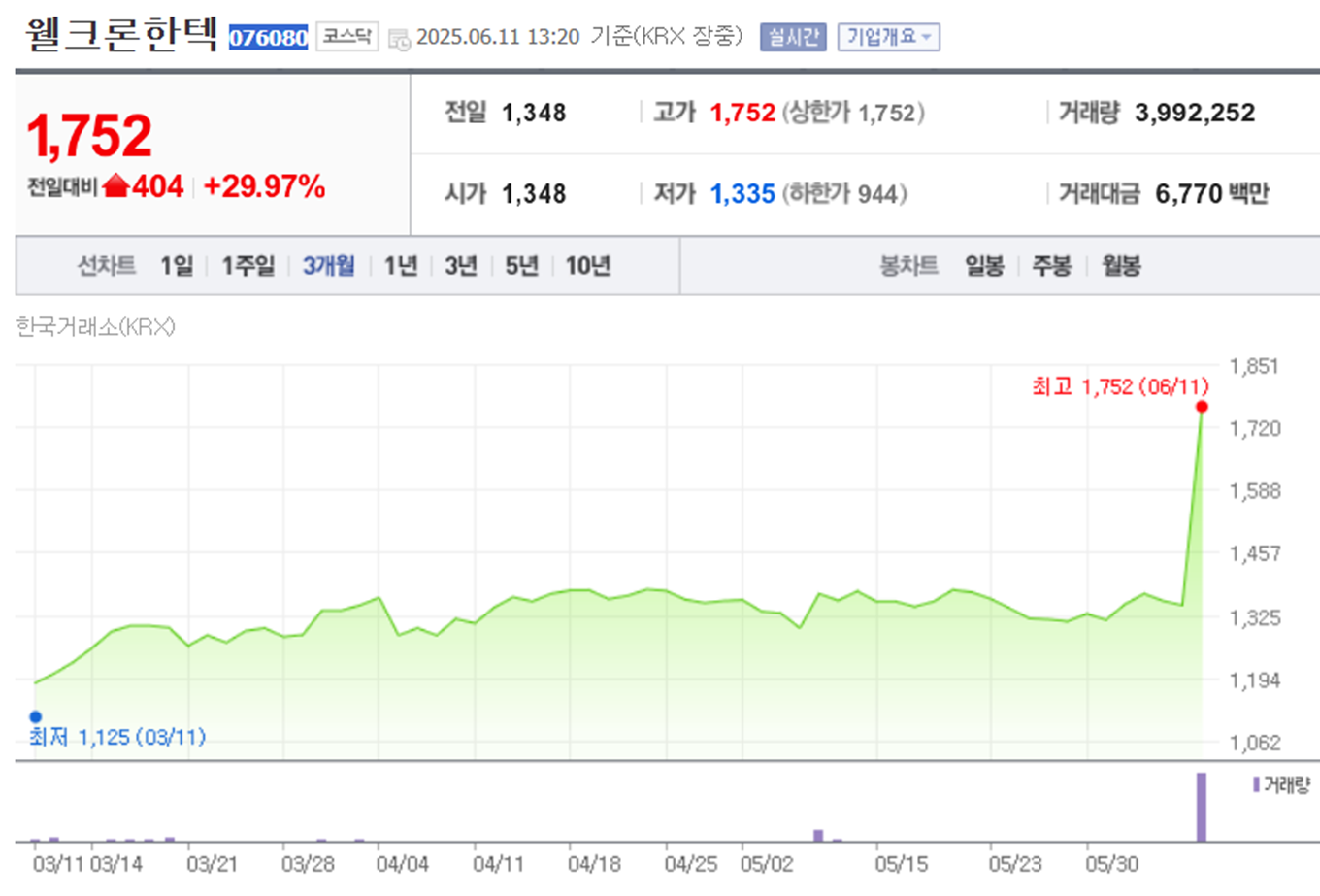Click the blue lowest-price marker dot
Screen dimensions: 1320x896
36,717
